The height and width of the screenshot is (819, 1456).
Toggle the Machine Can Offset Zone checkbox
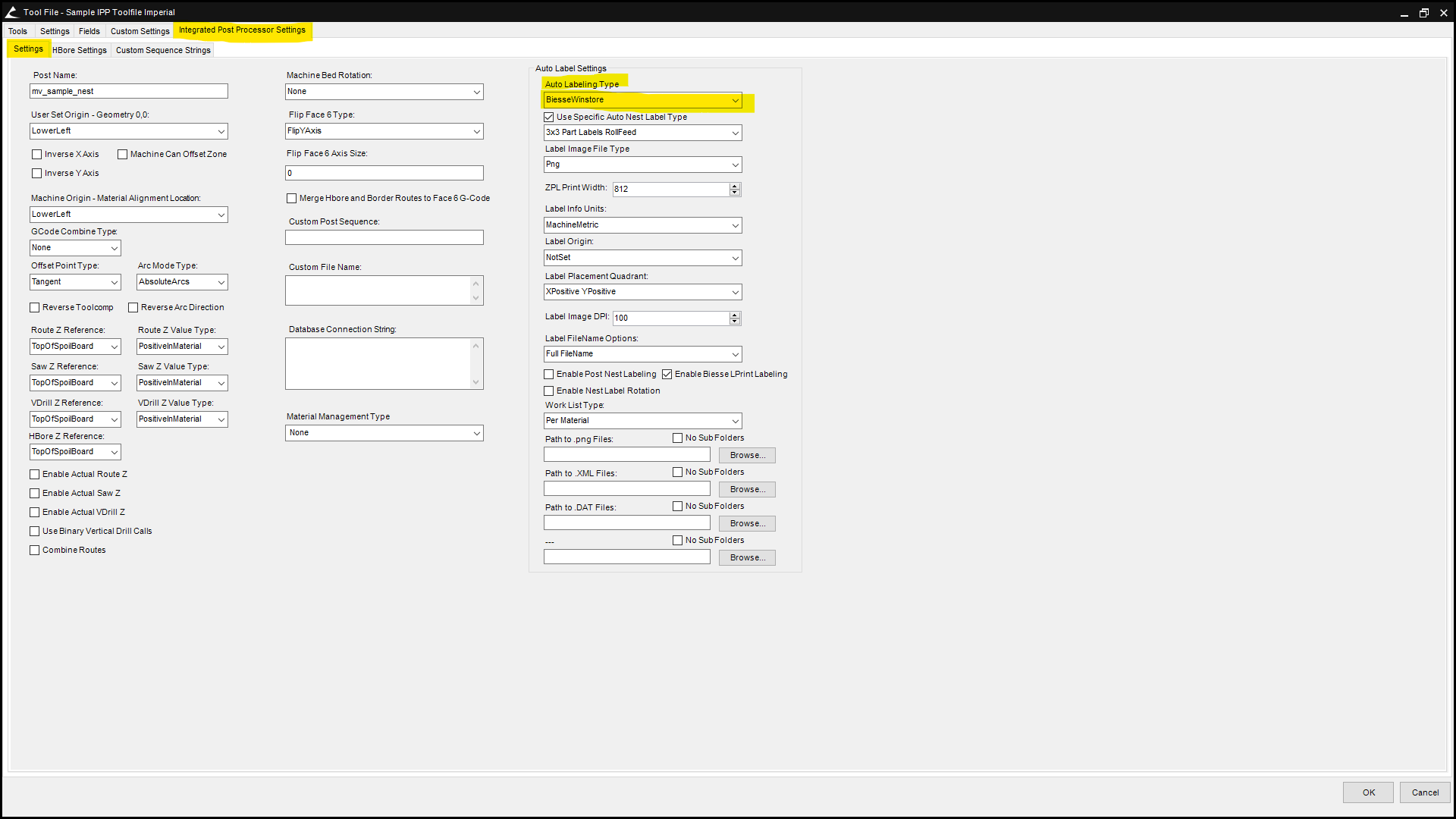122,154
